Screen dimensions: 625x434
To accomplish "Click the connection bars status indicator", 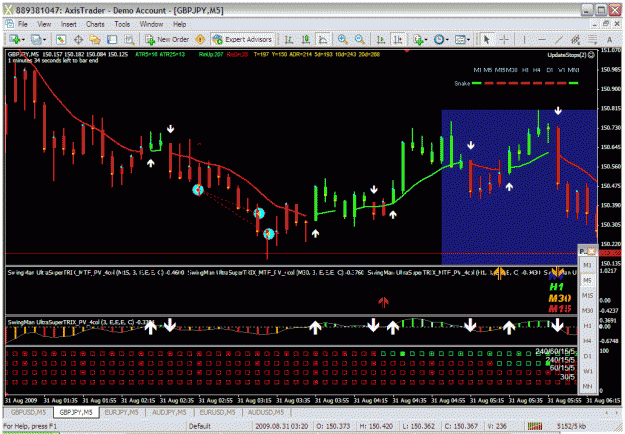I will coord(535,426).
